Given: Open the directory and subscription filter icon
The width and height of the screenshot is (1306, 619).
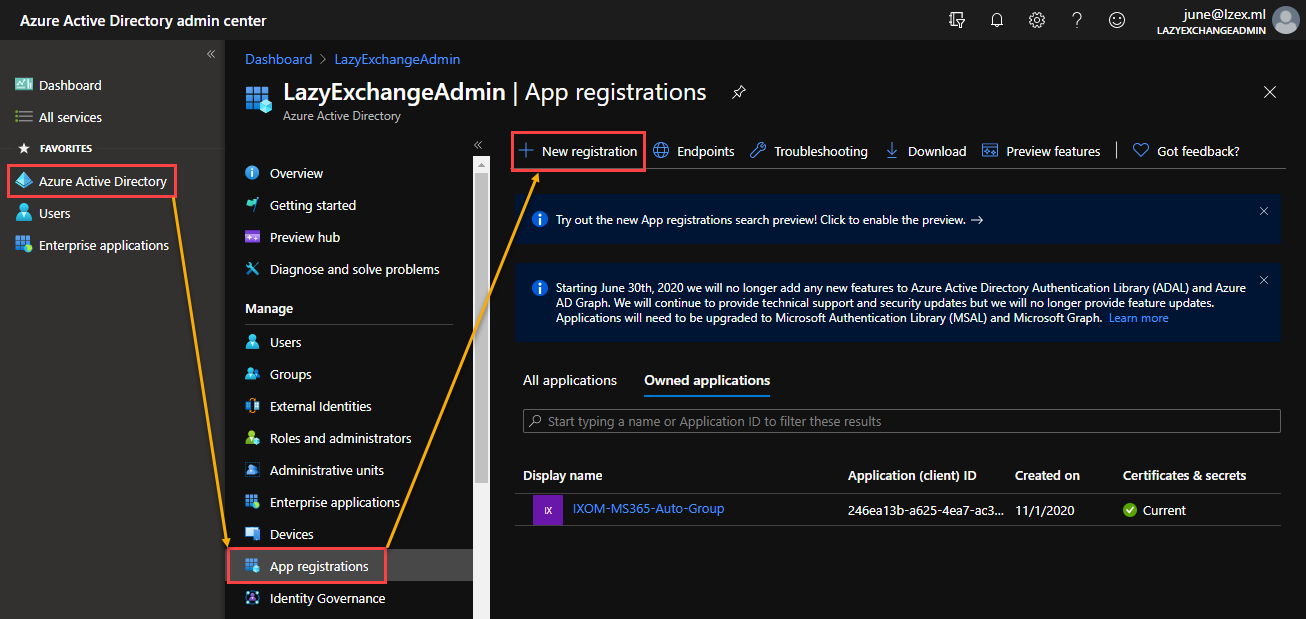Looking at the screenshot, I should [957, 20].
